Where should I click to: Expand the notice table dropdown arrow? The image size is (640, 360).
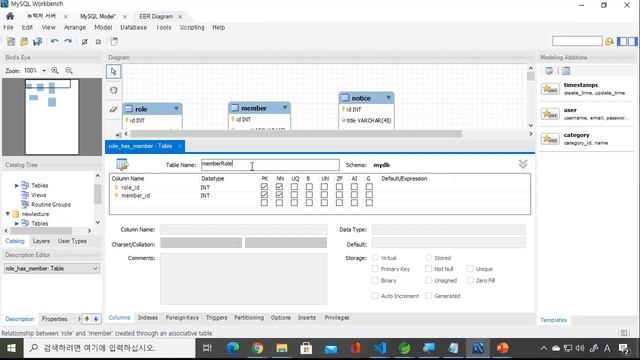click(x=389, y=98)
